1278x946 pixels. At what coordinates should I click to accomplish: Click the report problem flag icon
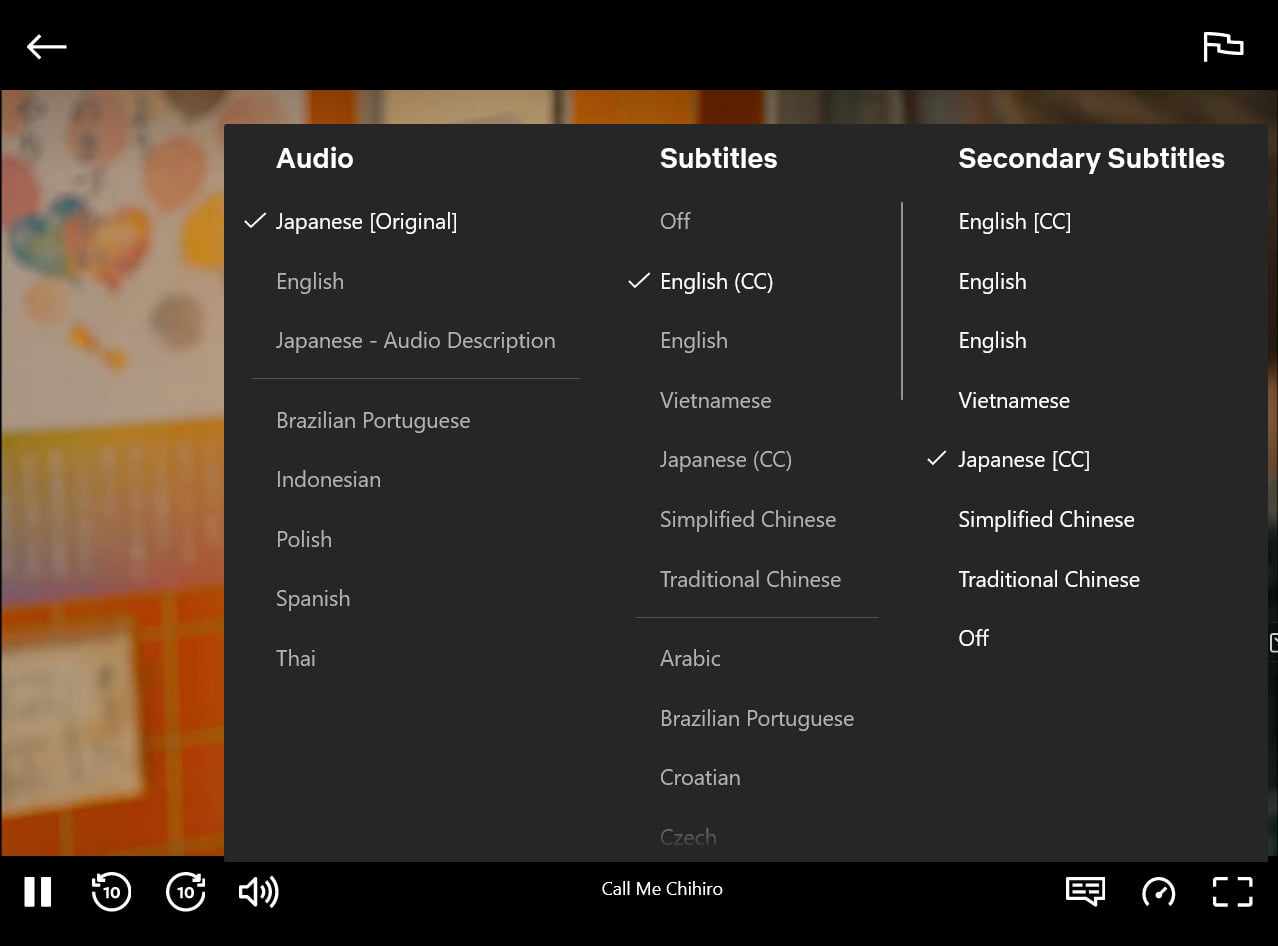(1222, 46)
